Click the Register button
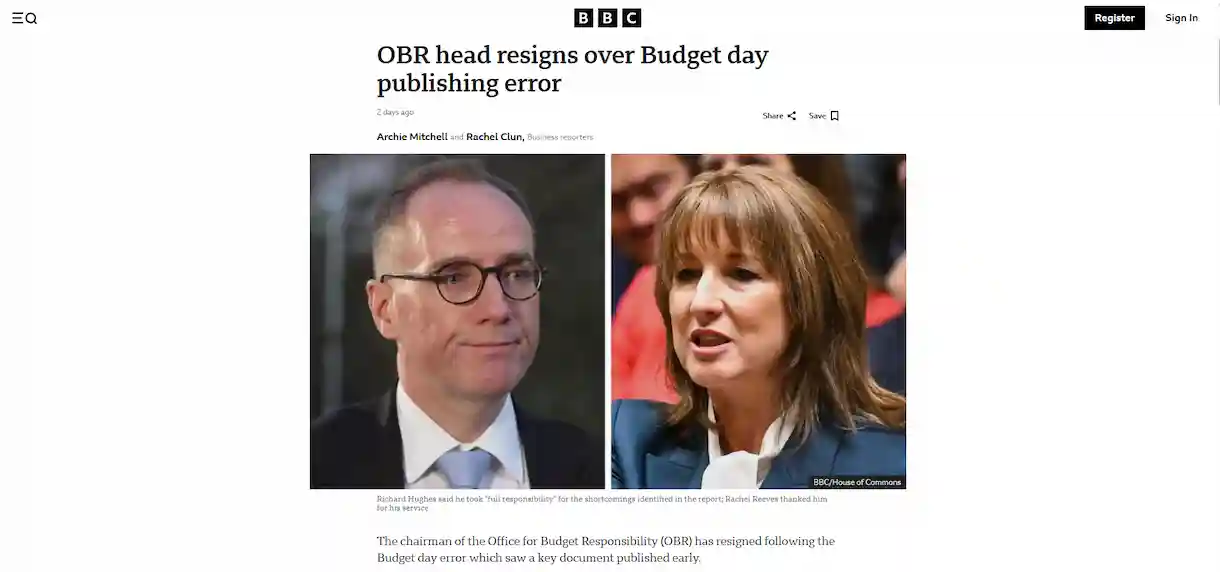Screen dimensions: 1220x572 (x=1114, y=18)
